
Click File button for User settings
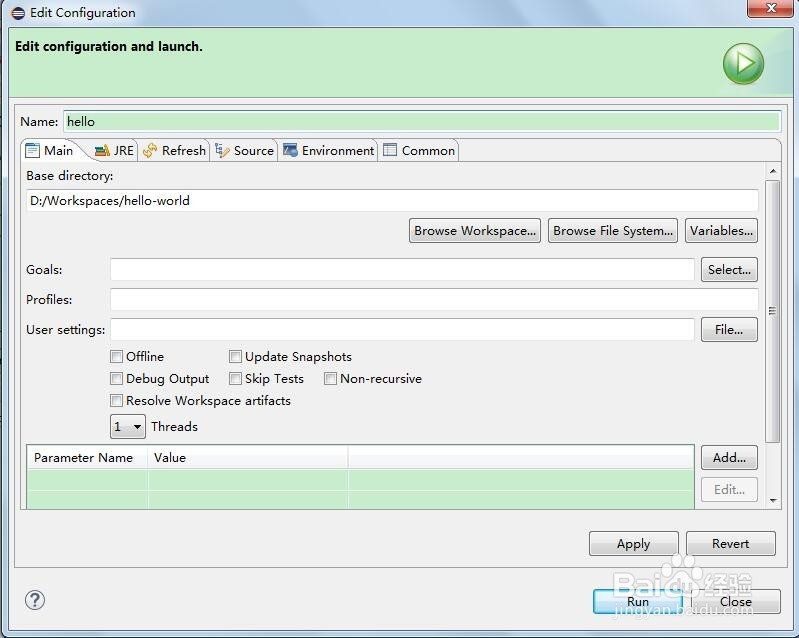click(x=729, y=330)
